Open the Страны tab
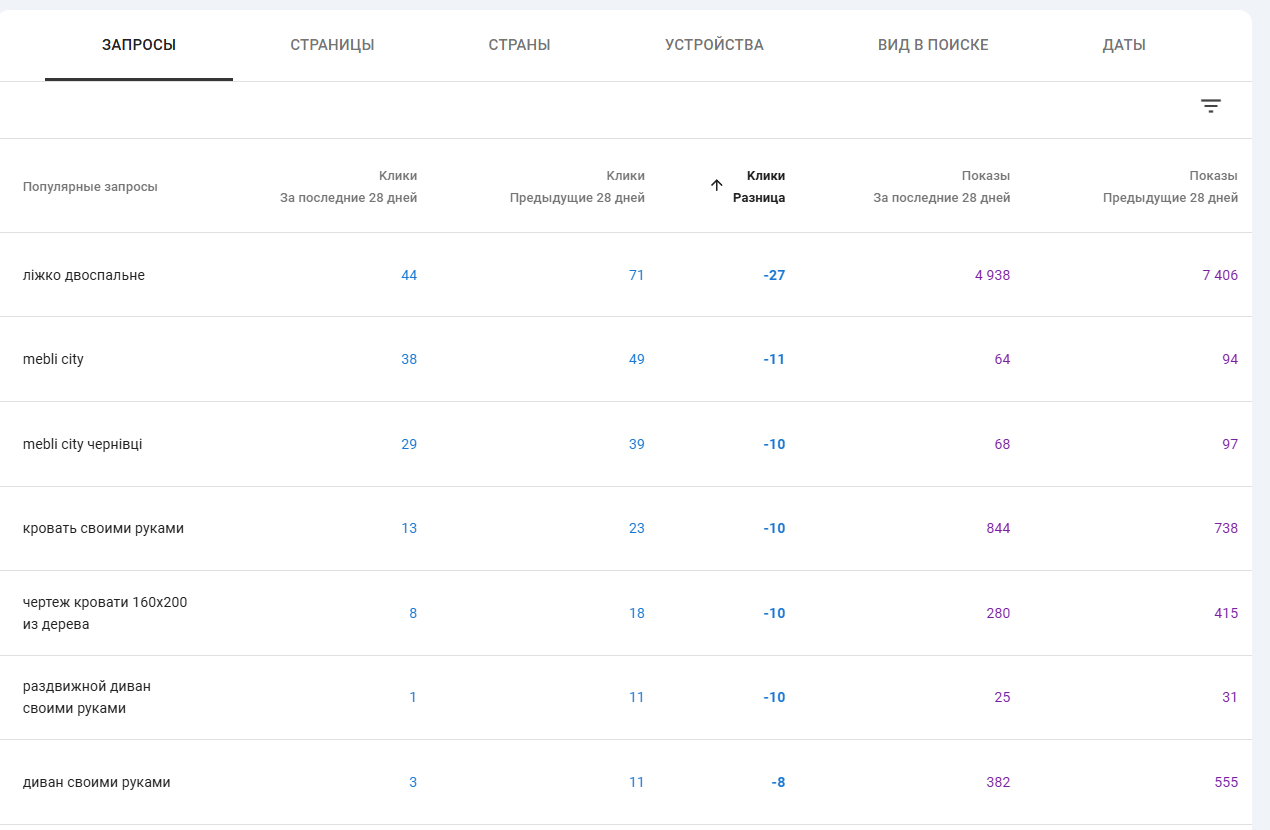 pyautogui.click(x=519, y=45)
